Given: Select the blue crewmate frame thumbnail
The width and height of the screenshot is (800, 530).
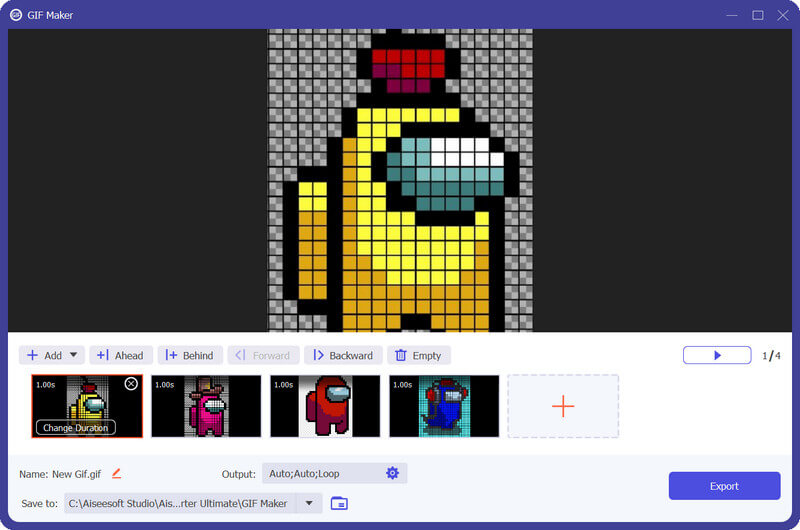Looking at the screenshot, I should click(x=444, y=406).
